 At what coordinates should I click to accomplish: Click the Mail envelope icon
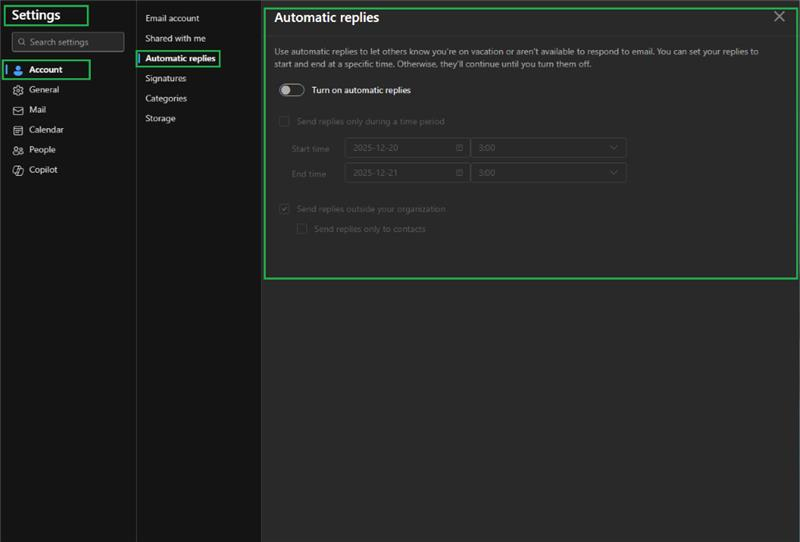[18, 110]
